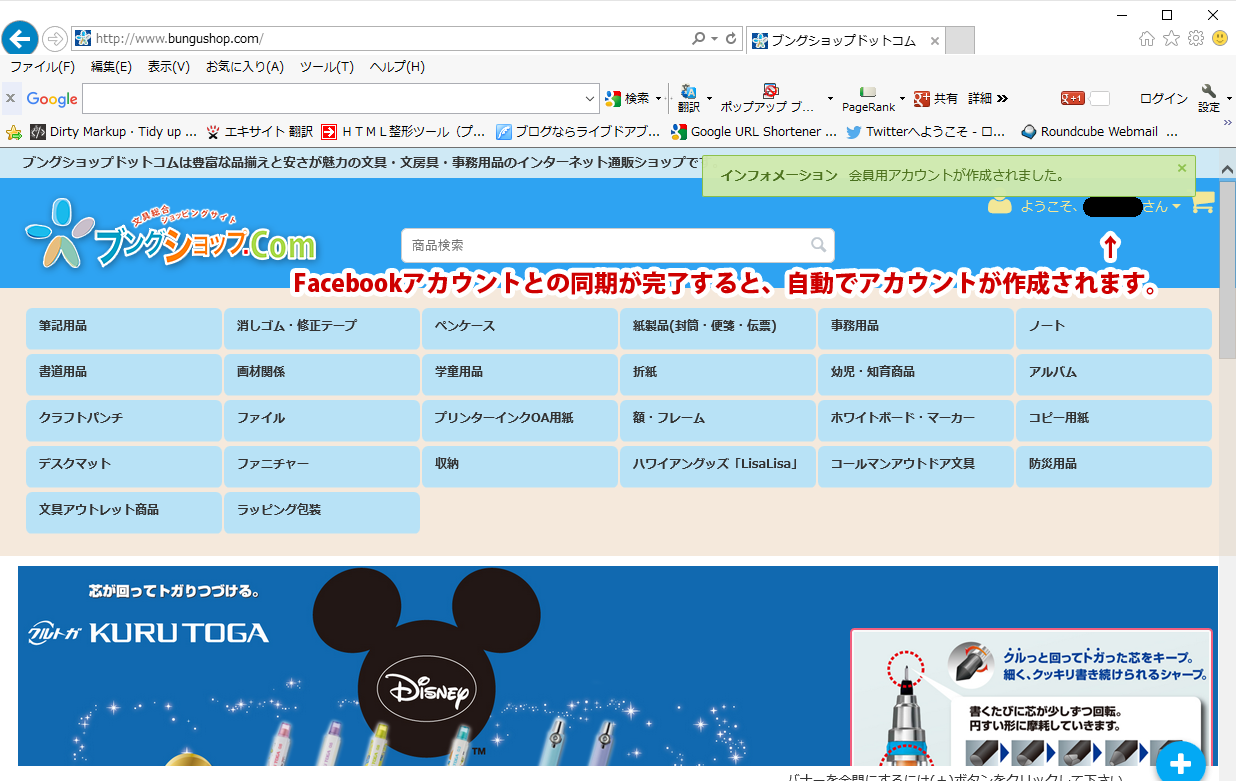
Task: Click the Google toolbar 翻訳 icon
Action: pyautogui.click(x=689, y=98)
